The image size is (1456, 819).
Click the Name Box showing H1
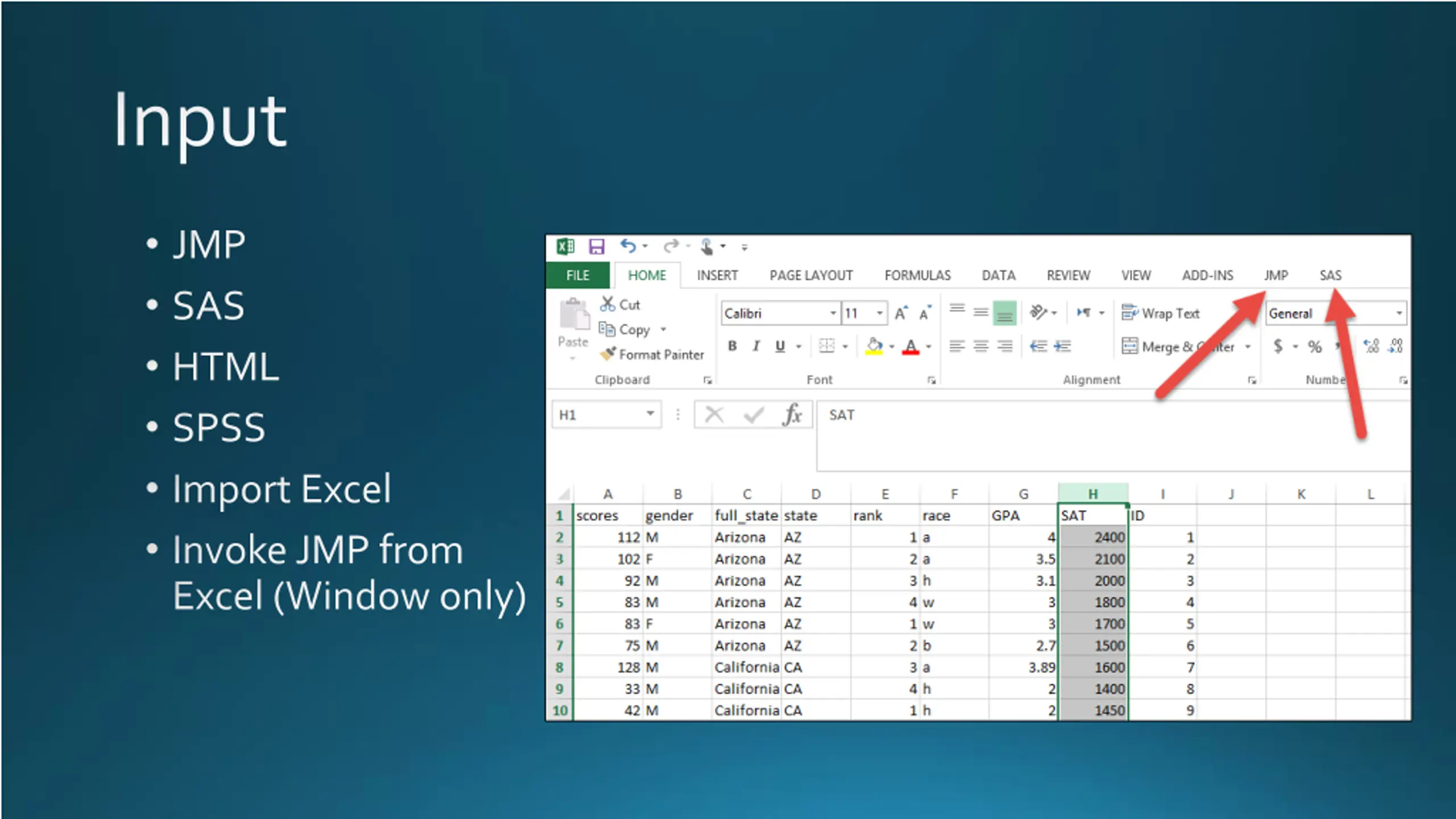606,415
